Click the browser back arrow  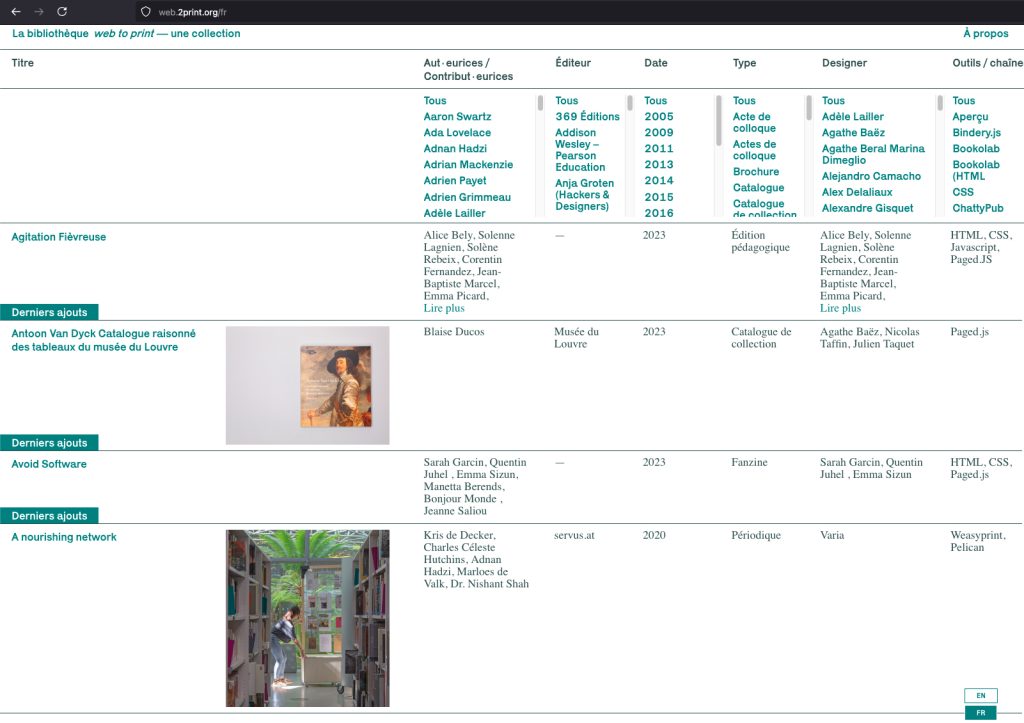16,11
